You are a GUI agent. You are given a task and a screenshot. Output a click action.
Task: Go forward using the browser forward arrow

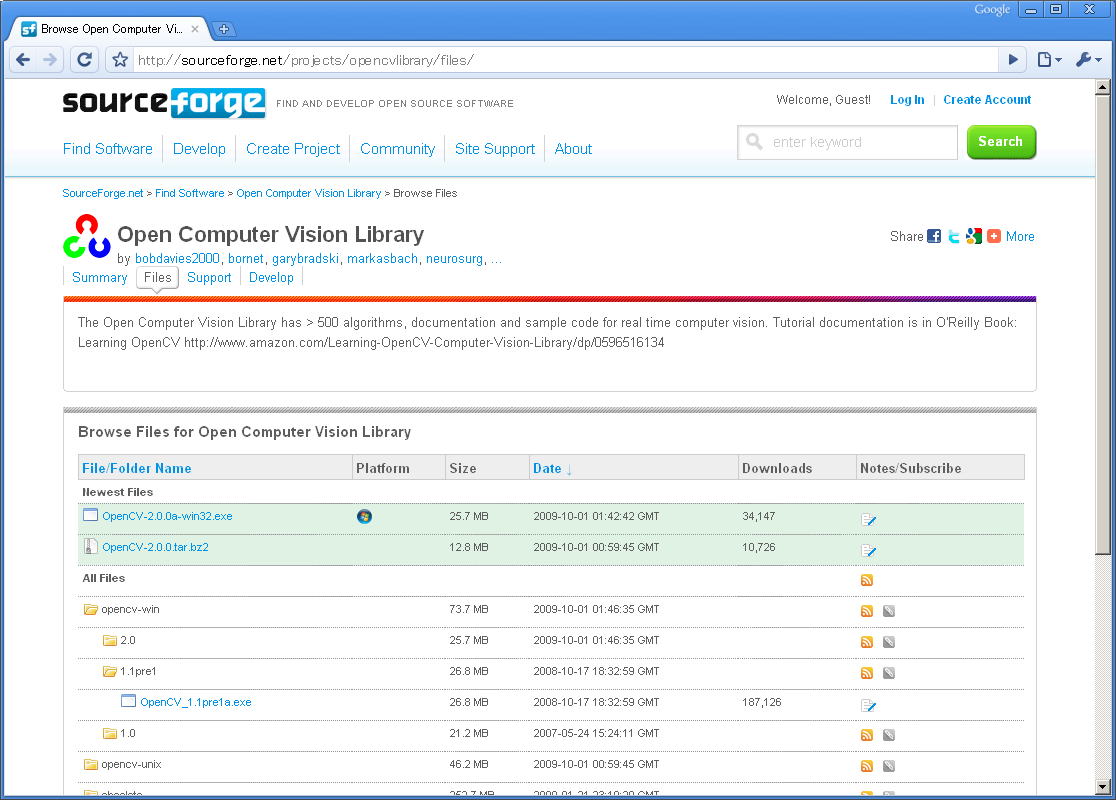[50, 60]
